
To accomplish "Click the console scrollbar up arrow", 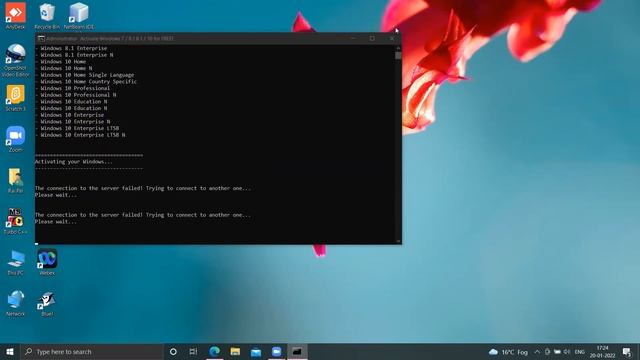I will click(398, 48).
